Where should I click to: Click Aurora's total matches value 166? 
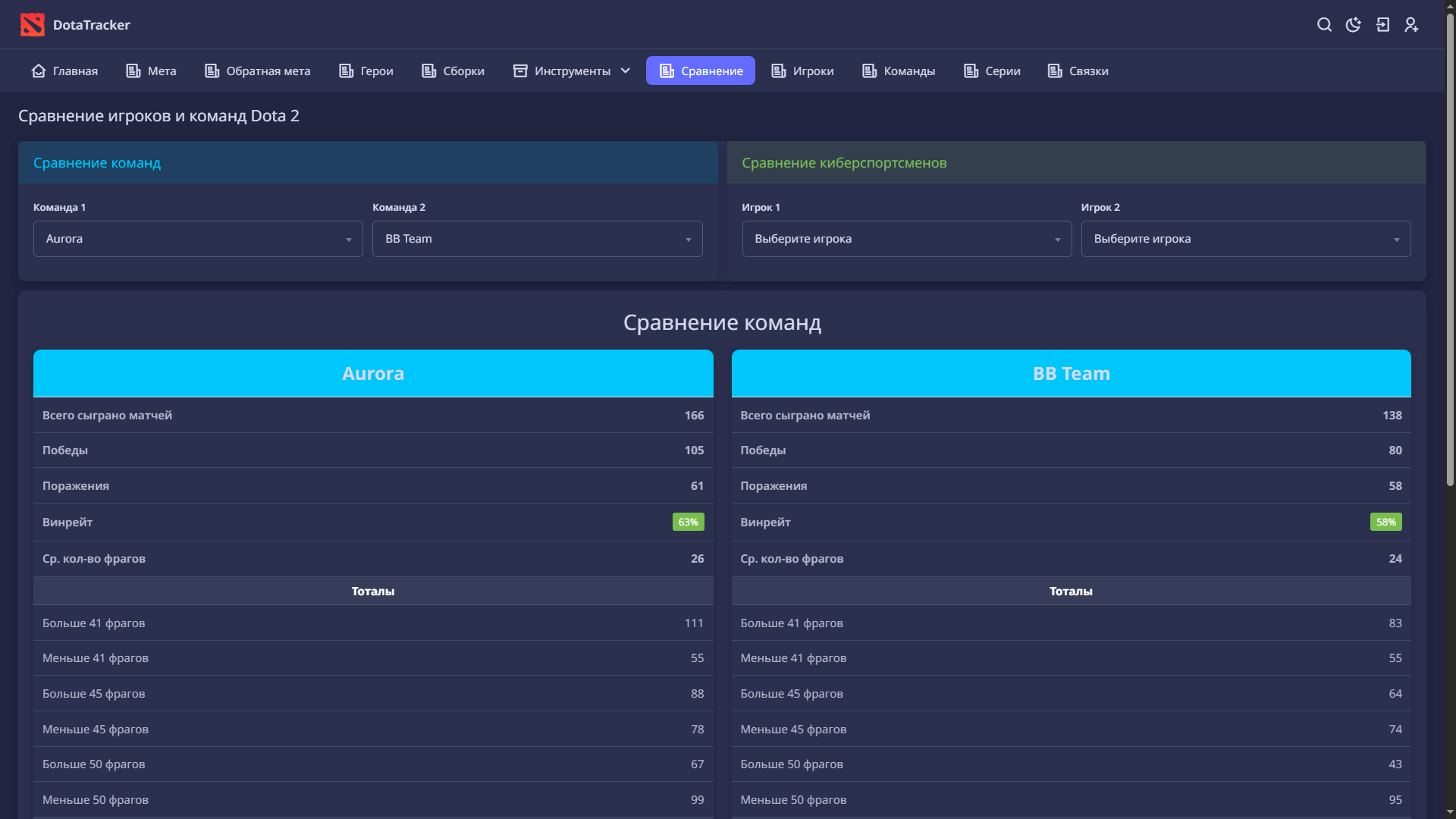click(x=694, y=416)
